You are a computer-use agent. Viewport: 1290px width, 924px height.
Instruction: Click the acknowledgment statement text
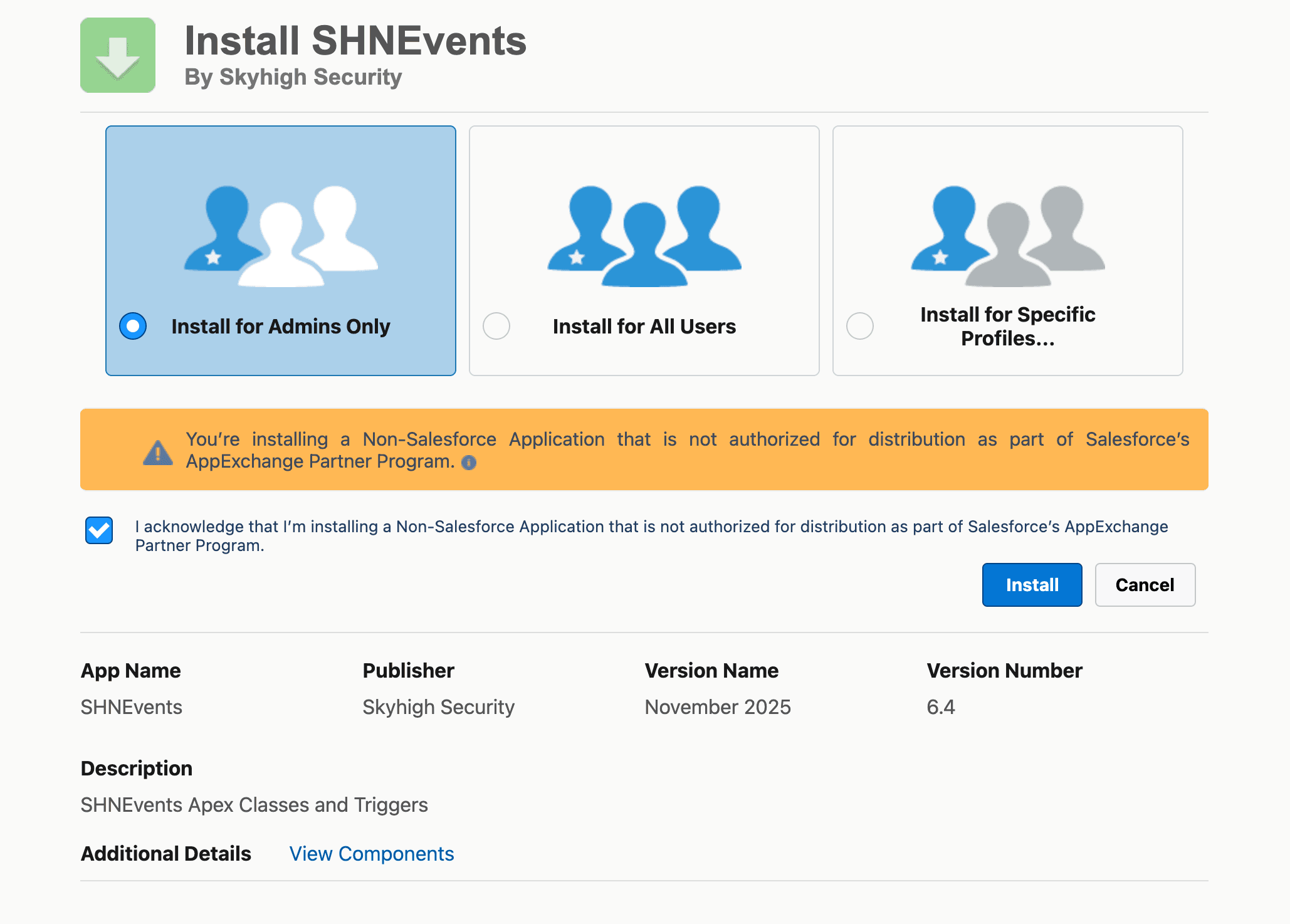pos(652,536)
